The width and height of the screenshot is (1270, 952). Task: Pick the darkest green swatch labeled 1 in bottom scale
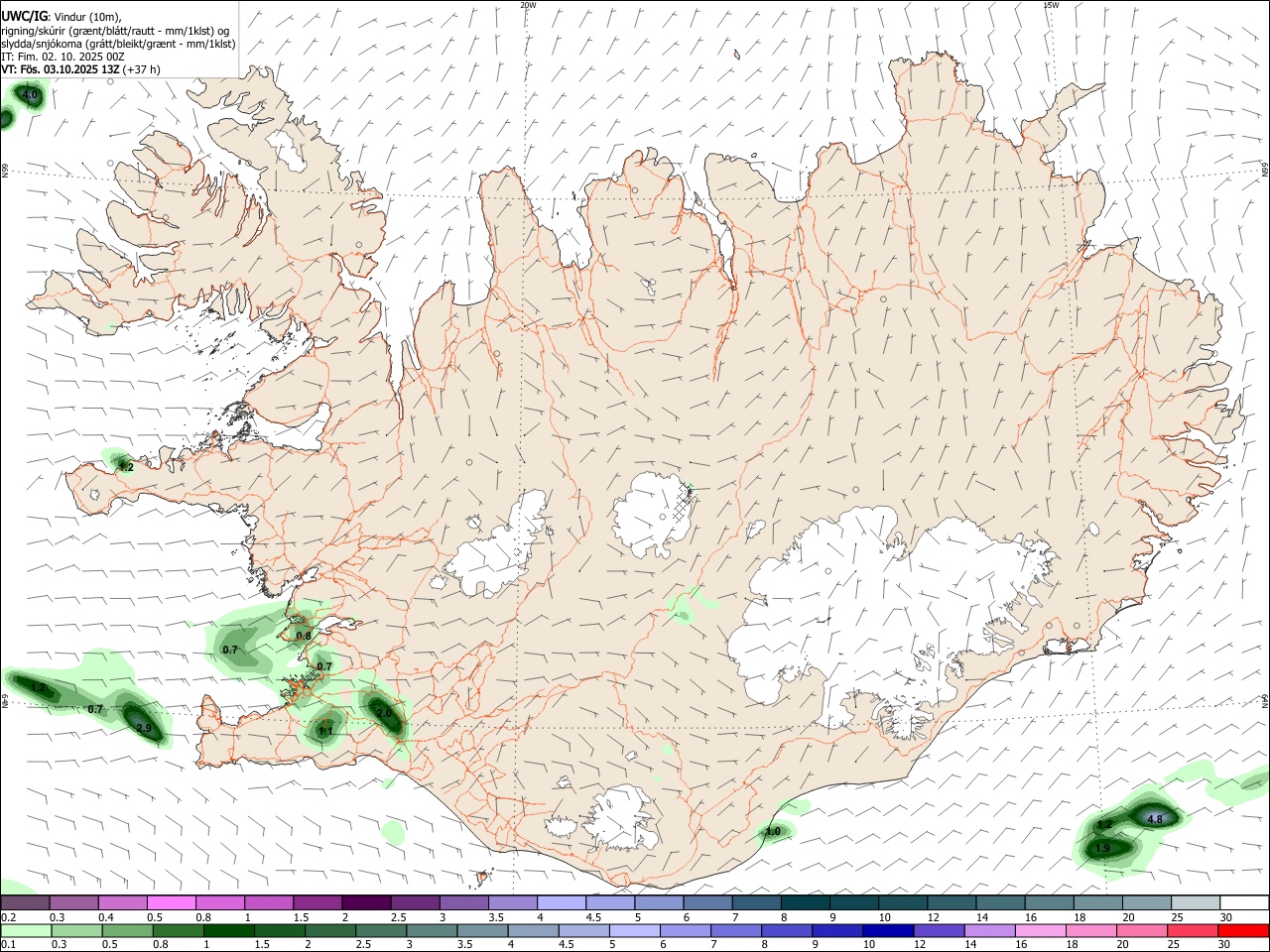228,930
